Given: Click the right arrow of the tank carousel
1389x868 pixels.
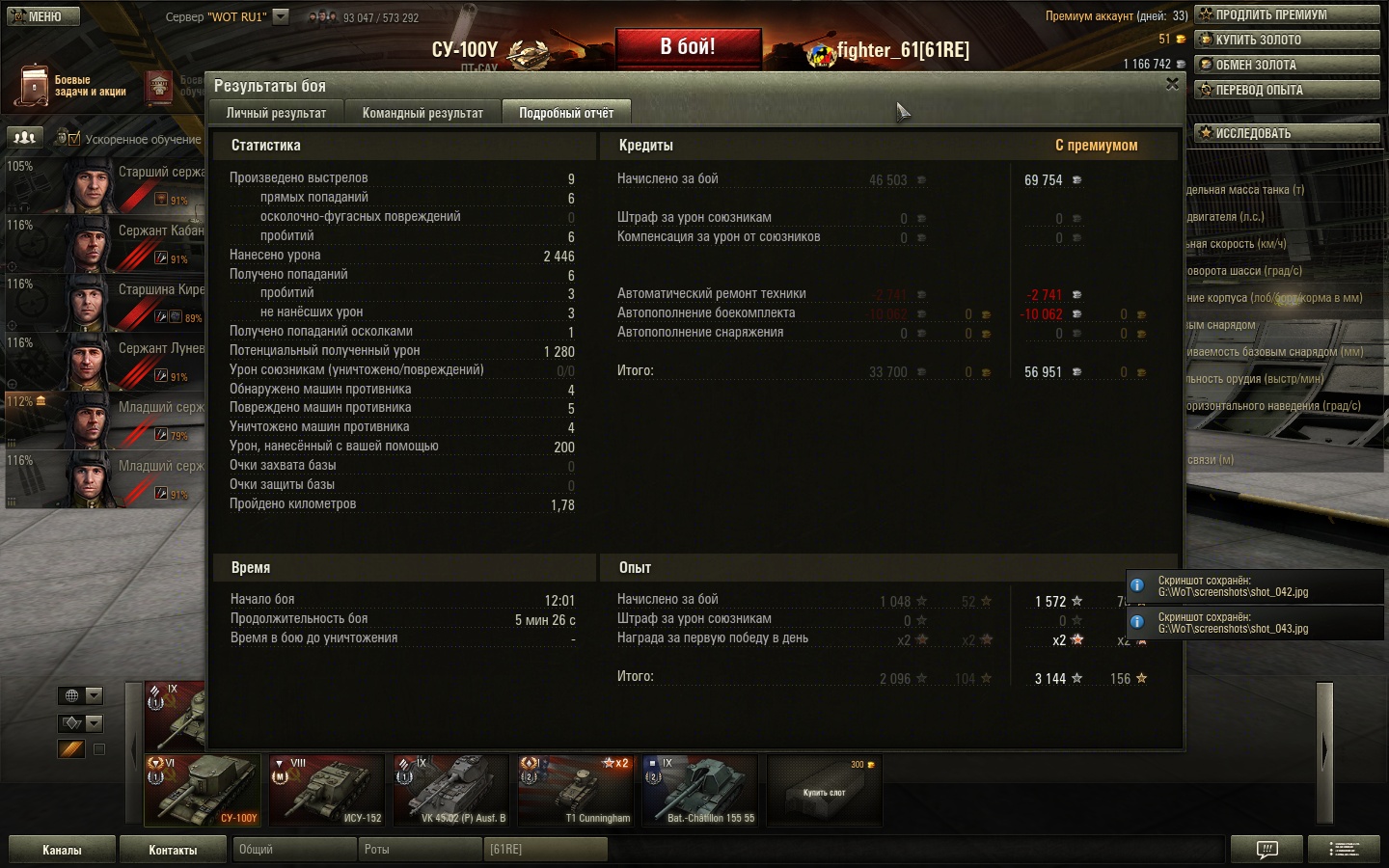Looking at the screenshot, I should pos(1324,748).
